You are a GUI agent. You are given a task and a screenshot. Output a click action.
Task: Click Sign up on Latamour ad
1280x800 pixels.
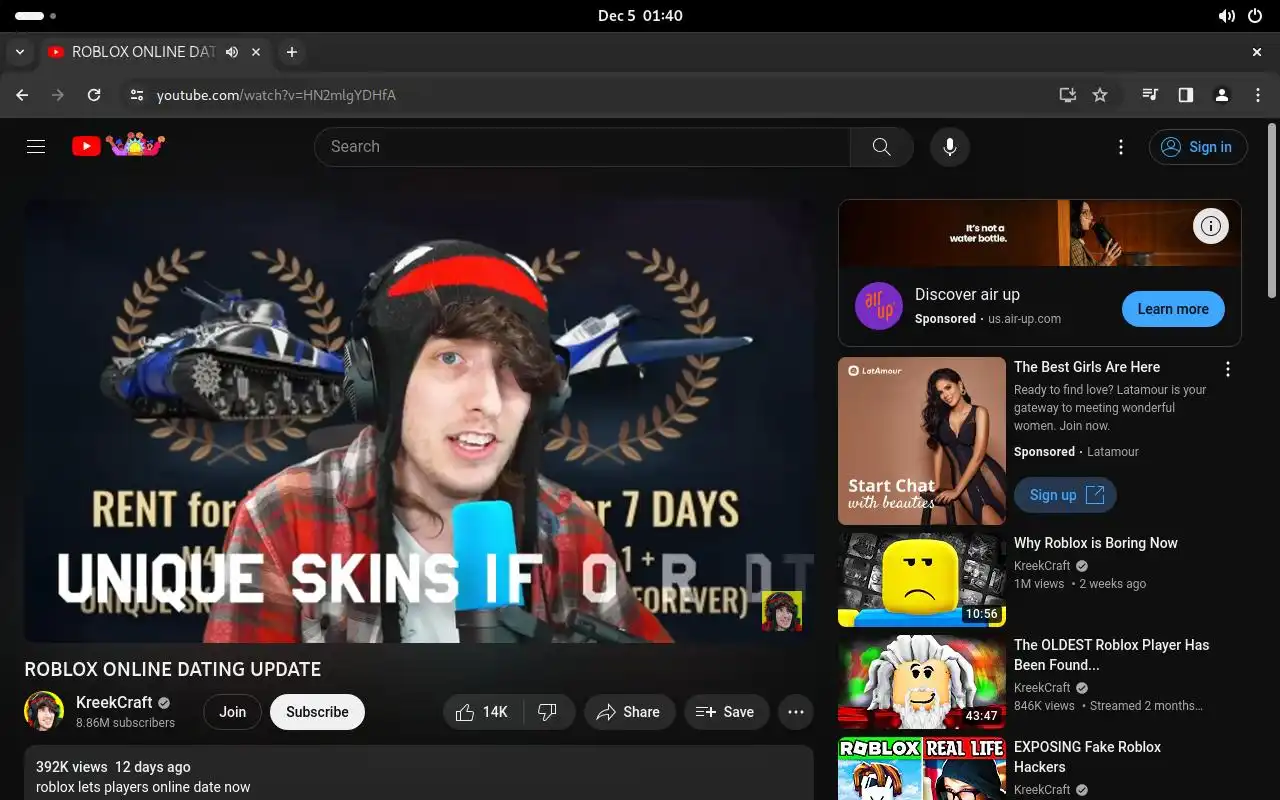(x=1065, y=495)
